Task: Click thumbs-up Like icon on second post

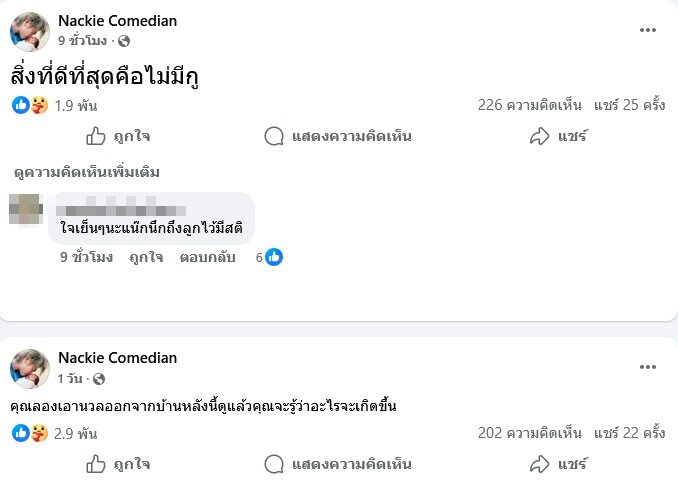Action: click(96, 465)
